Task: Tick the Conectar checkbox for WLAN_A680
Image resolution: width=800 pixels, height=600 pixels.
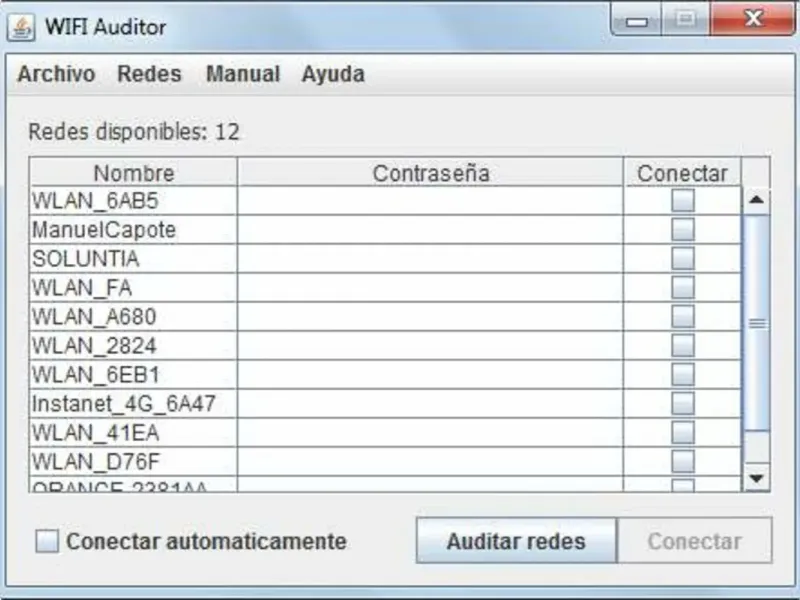Action: pos(683,317)
